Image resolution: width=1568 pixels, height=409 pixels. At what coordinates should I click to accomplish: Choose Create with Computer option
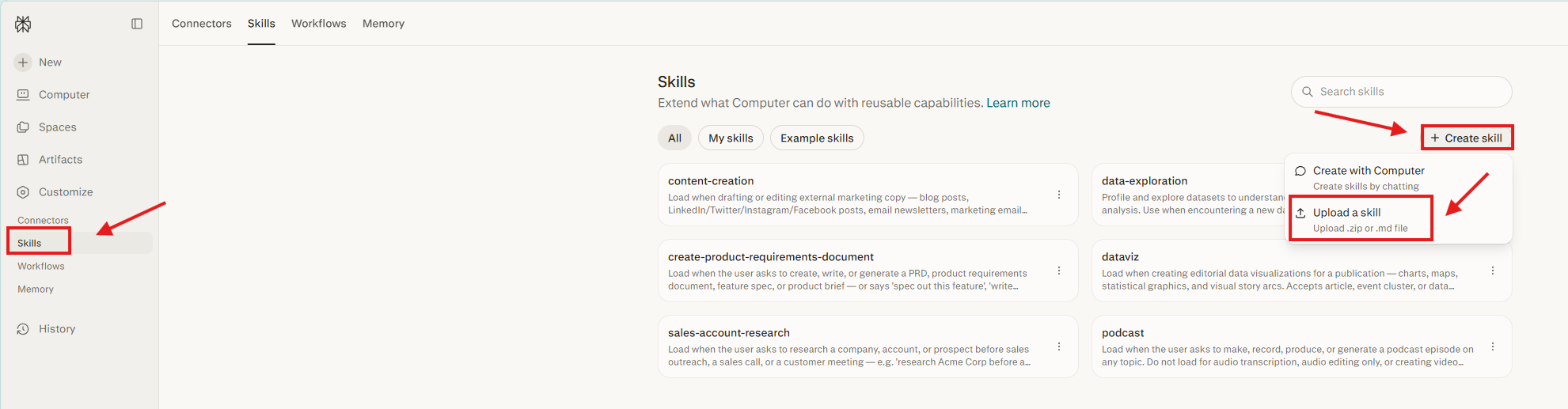coord(1369,178)
